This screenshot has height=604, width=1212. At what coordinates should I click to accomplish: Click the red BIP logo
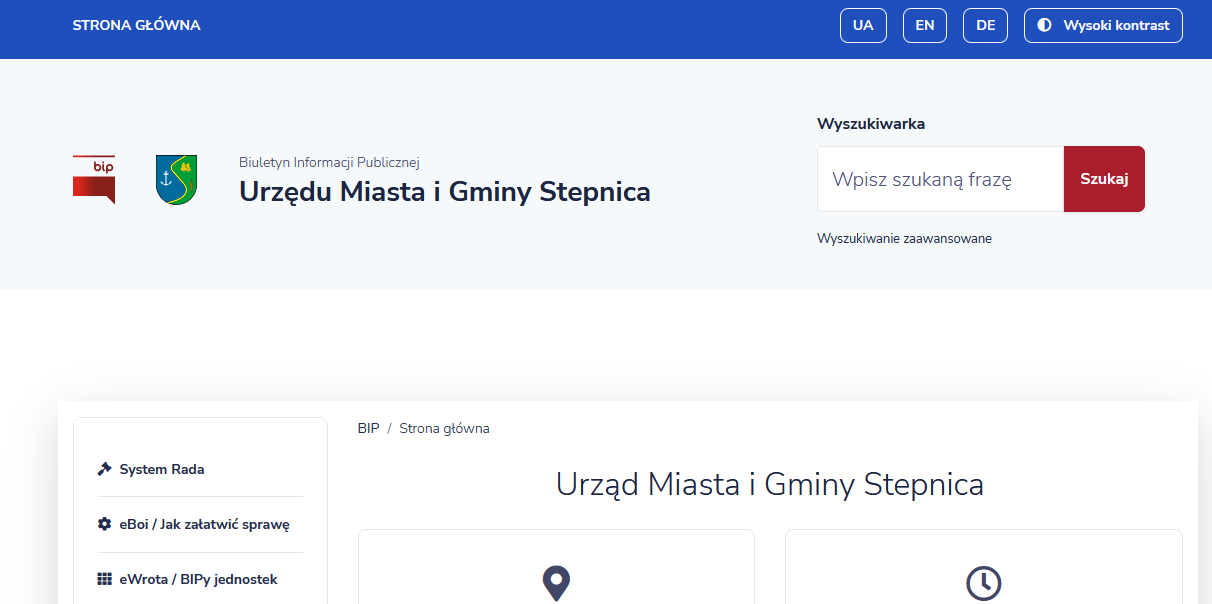pos(94,179)
